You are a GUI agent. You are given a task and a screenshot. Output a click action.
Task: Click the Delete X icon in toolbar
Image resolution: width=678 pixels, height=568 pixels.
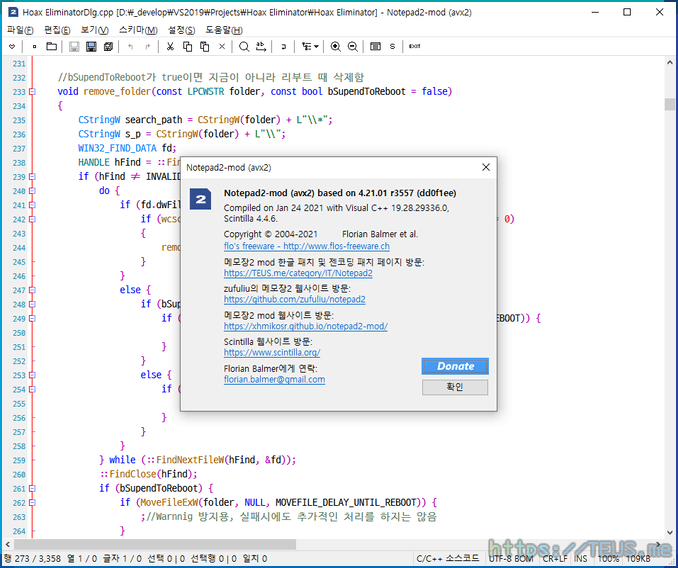coord(222,46)
